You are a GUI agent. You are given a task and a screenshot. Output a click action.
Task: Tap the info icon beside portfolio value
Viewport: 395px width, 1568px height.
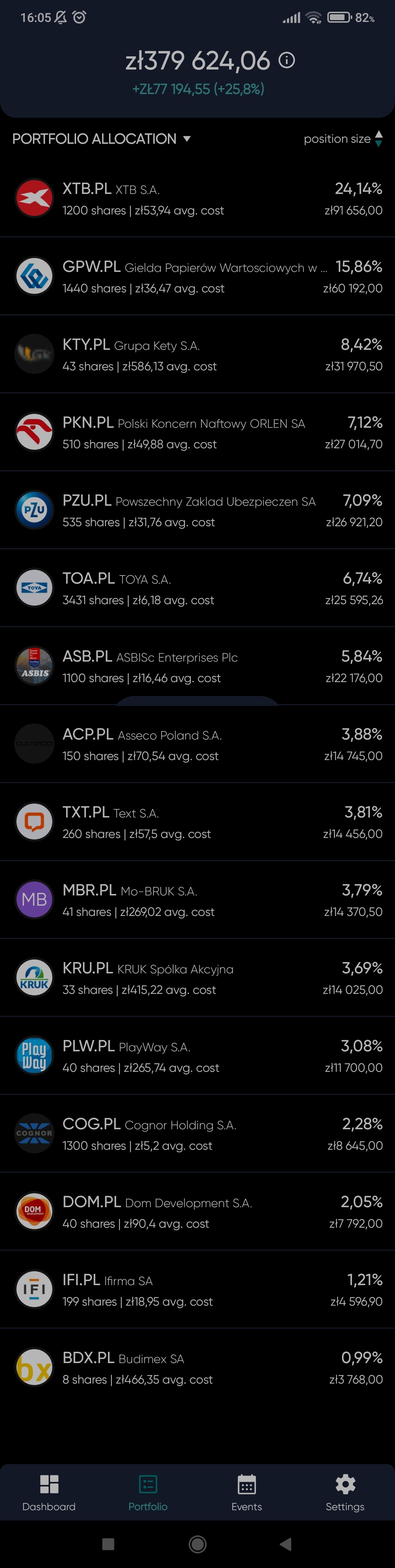[x=287, y=60]
